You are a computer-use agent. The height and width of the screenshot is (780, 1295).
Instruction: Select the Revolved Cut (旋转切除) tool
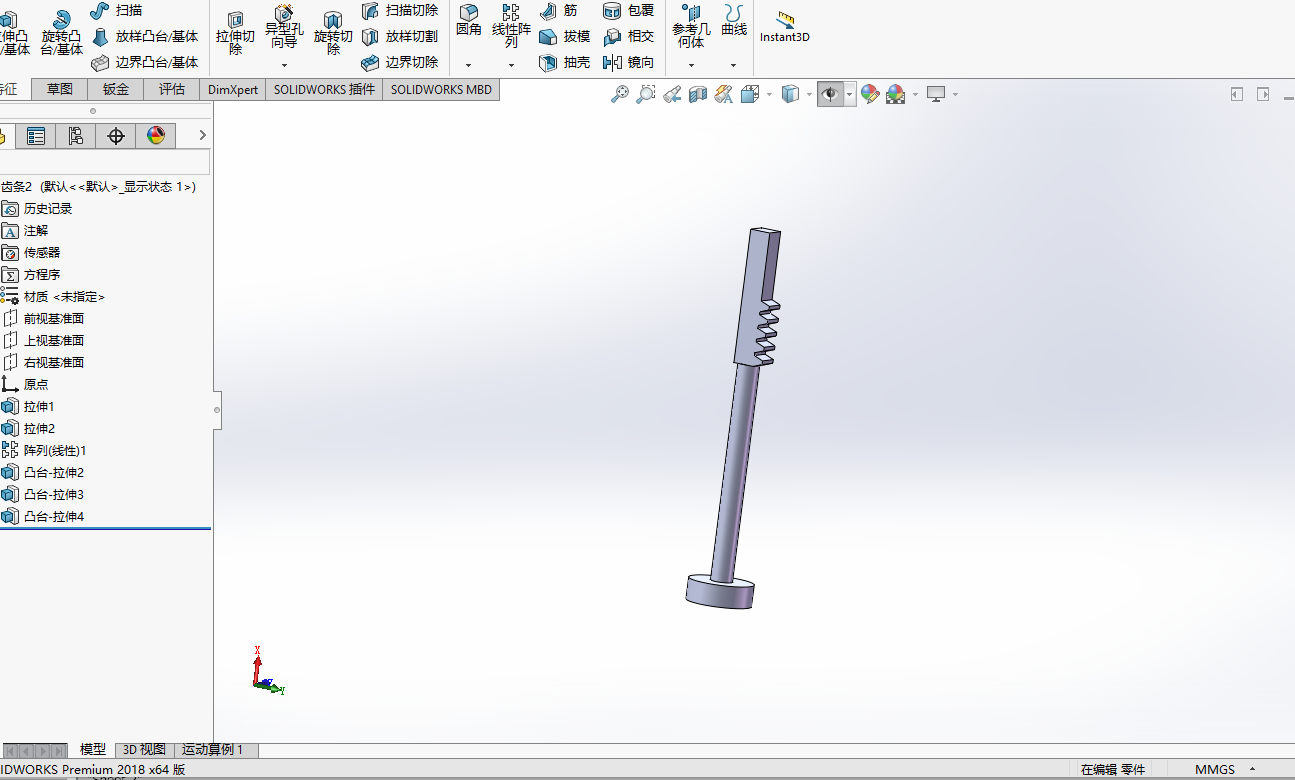pyautogui.click(x=333, y=33)
